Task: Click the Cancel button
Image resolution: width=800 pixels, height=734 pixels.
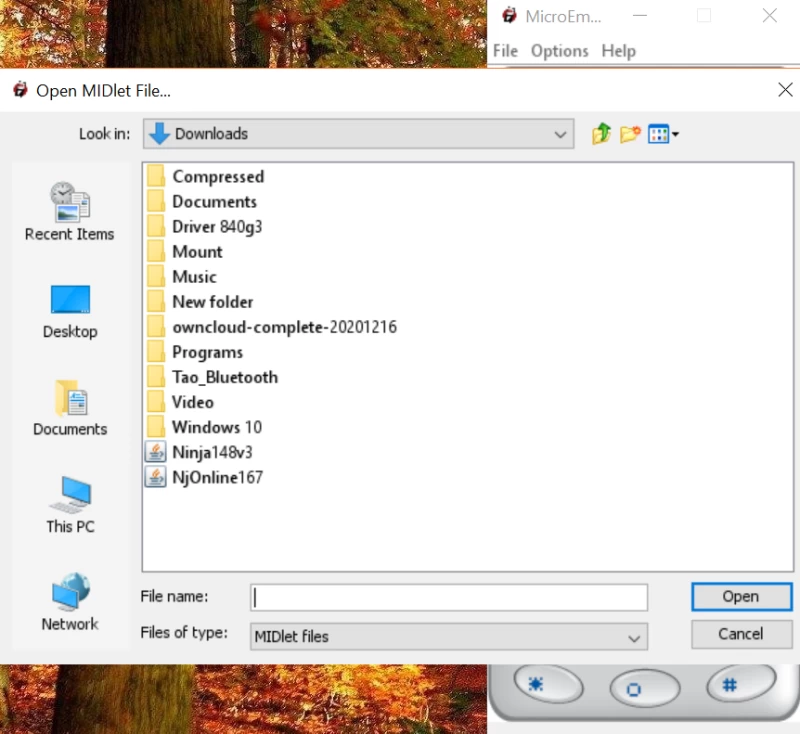Action: [740, 634]
